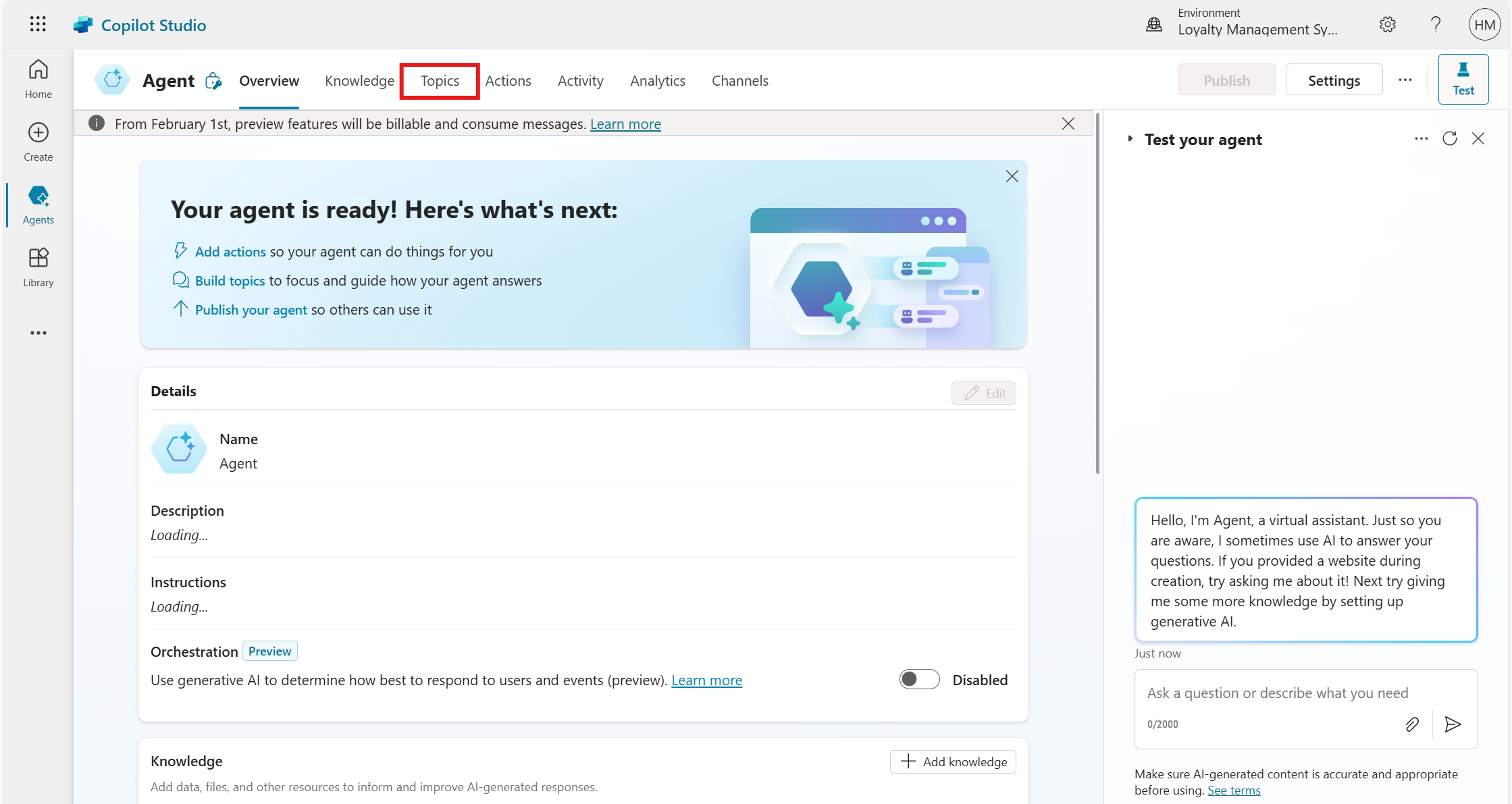Send the message with arrow icon
1512x804 pixels.
click(1453, 724)
